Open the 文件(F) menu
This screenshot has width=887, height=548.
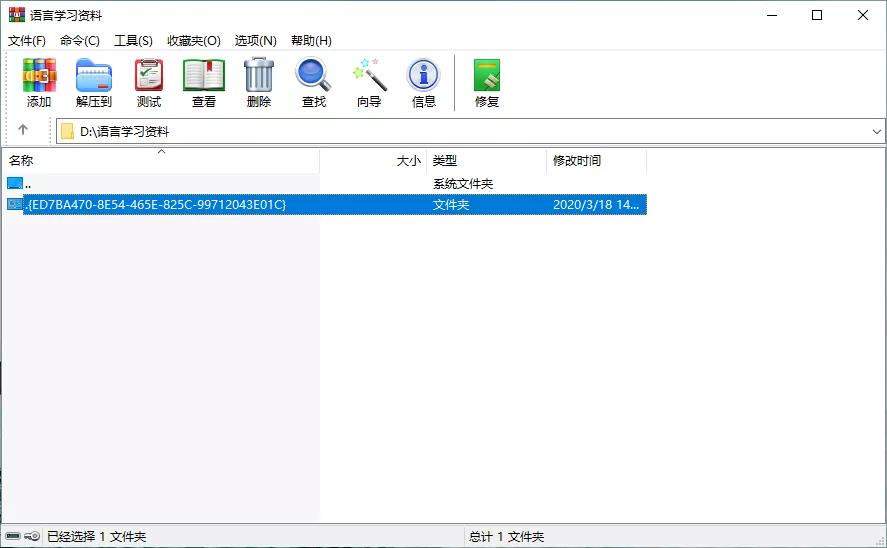tap(27, 41)
